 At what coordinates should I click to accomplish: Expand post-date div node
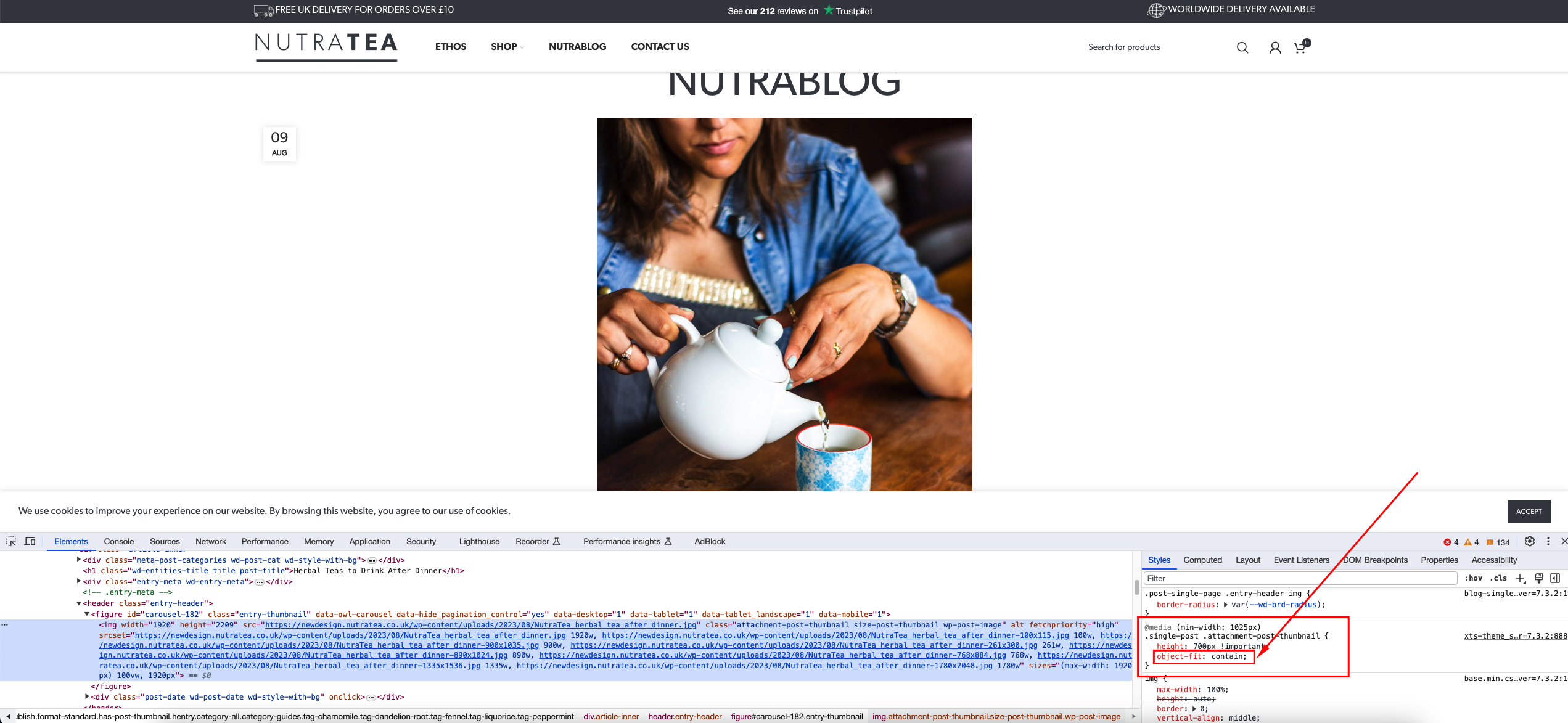(86, 696)
